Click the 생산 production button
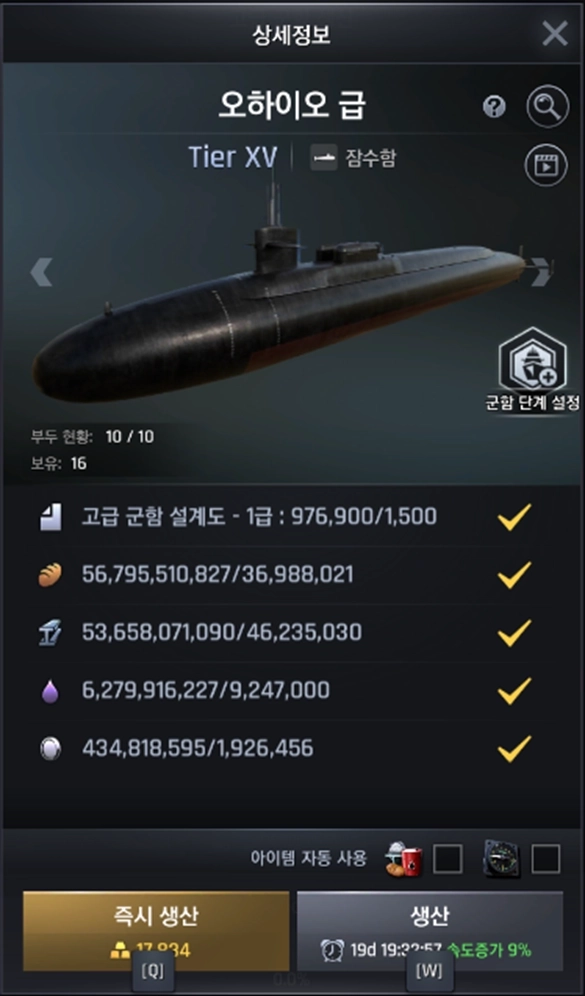This screenshot has width=585, height=996. (x=429, y=931)
